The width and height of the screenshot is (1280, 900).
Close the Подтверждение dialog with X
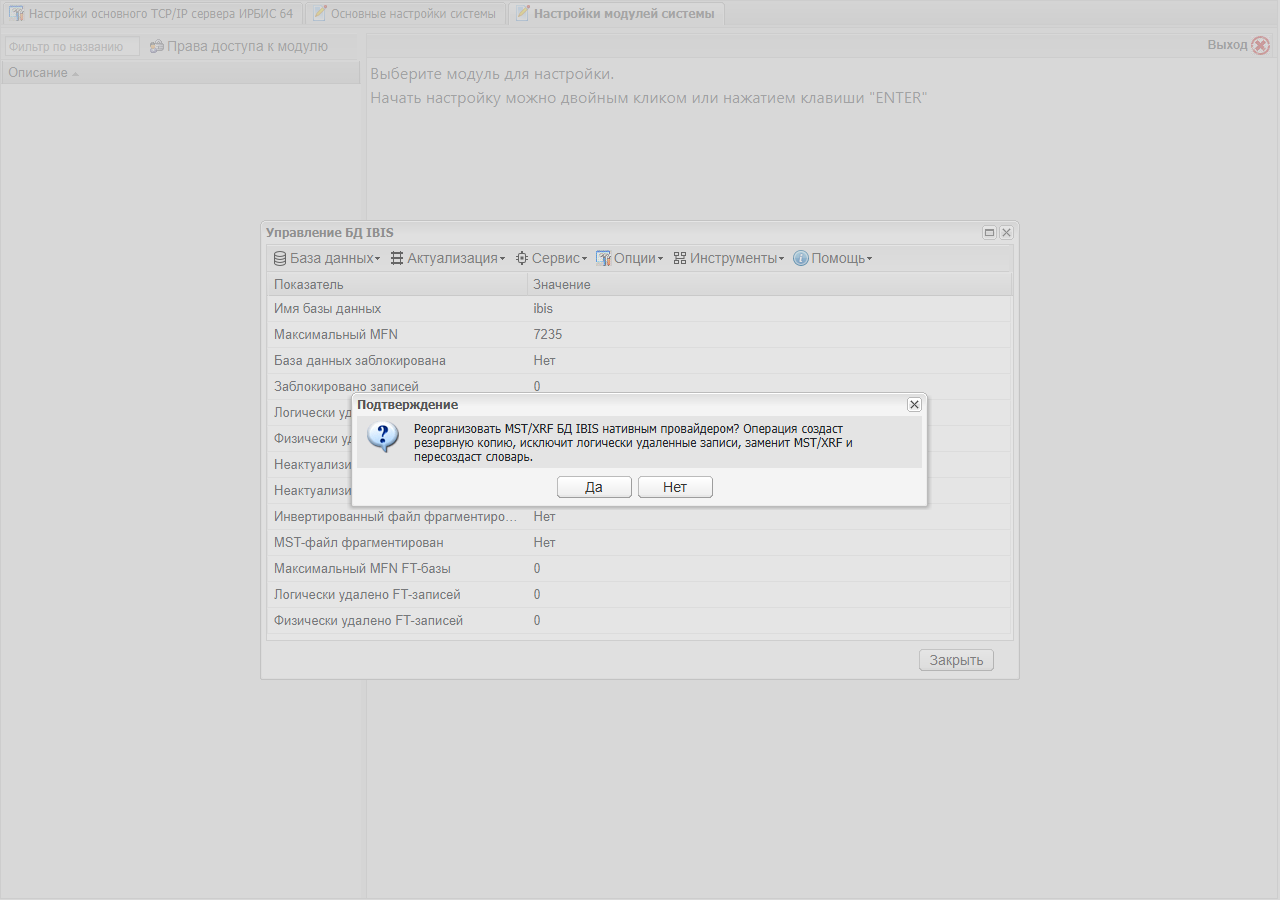(x=914, y=404)
